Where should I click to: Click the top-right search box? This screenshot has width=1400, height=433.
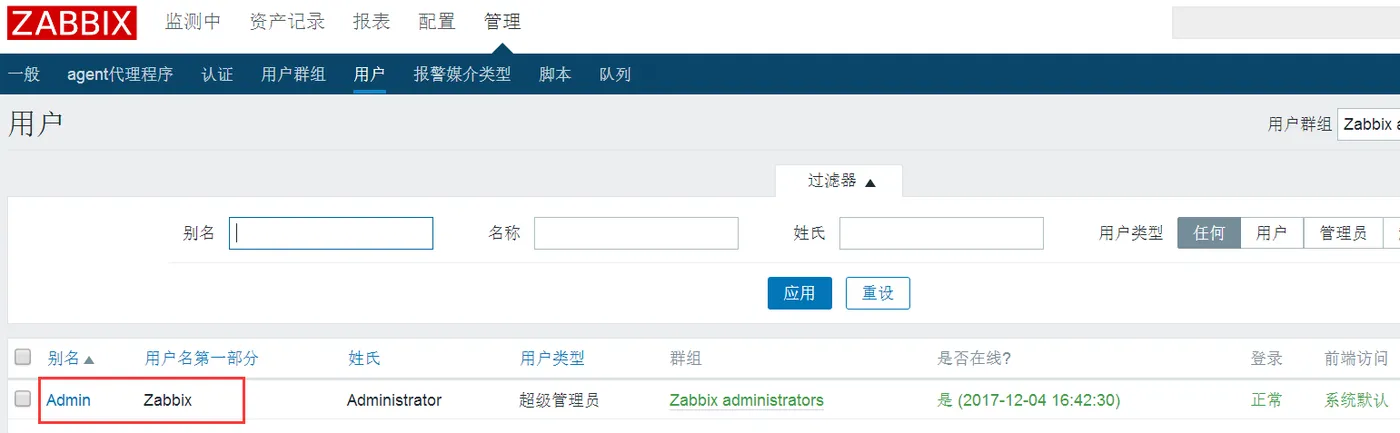(x=1285, y=22)
